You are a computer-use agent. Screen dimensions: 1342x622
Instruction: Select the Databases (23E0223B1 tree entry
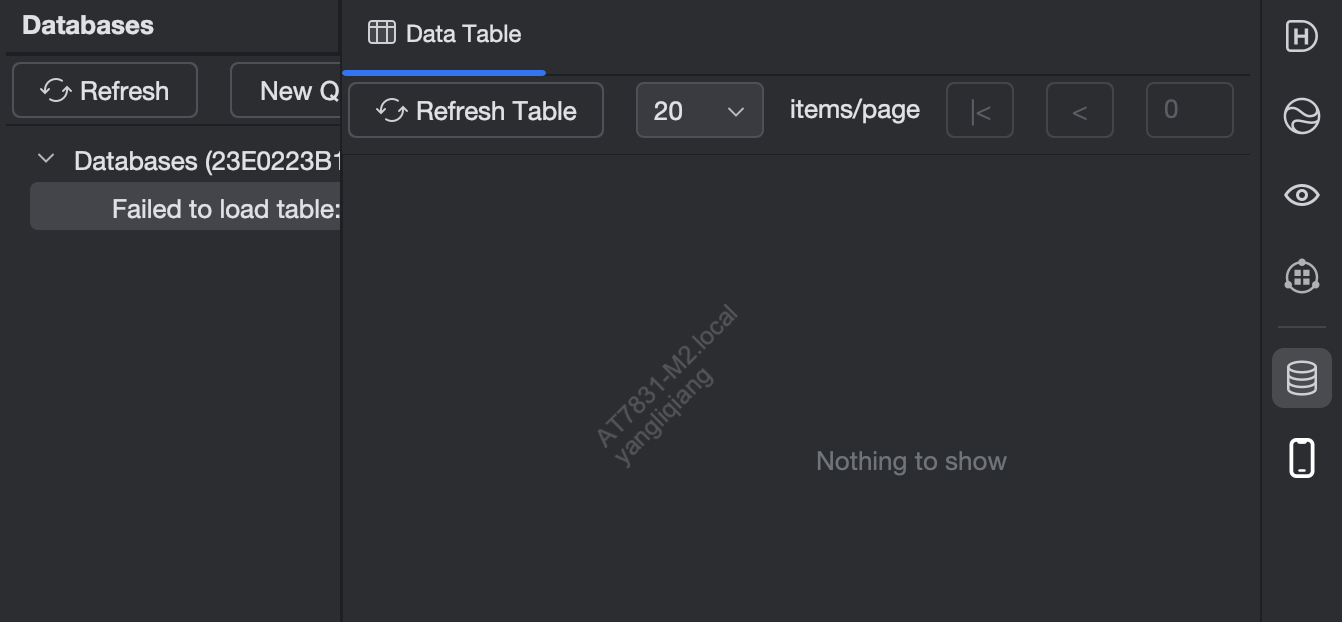coord(207,161)
